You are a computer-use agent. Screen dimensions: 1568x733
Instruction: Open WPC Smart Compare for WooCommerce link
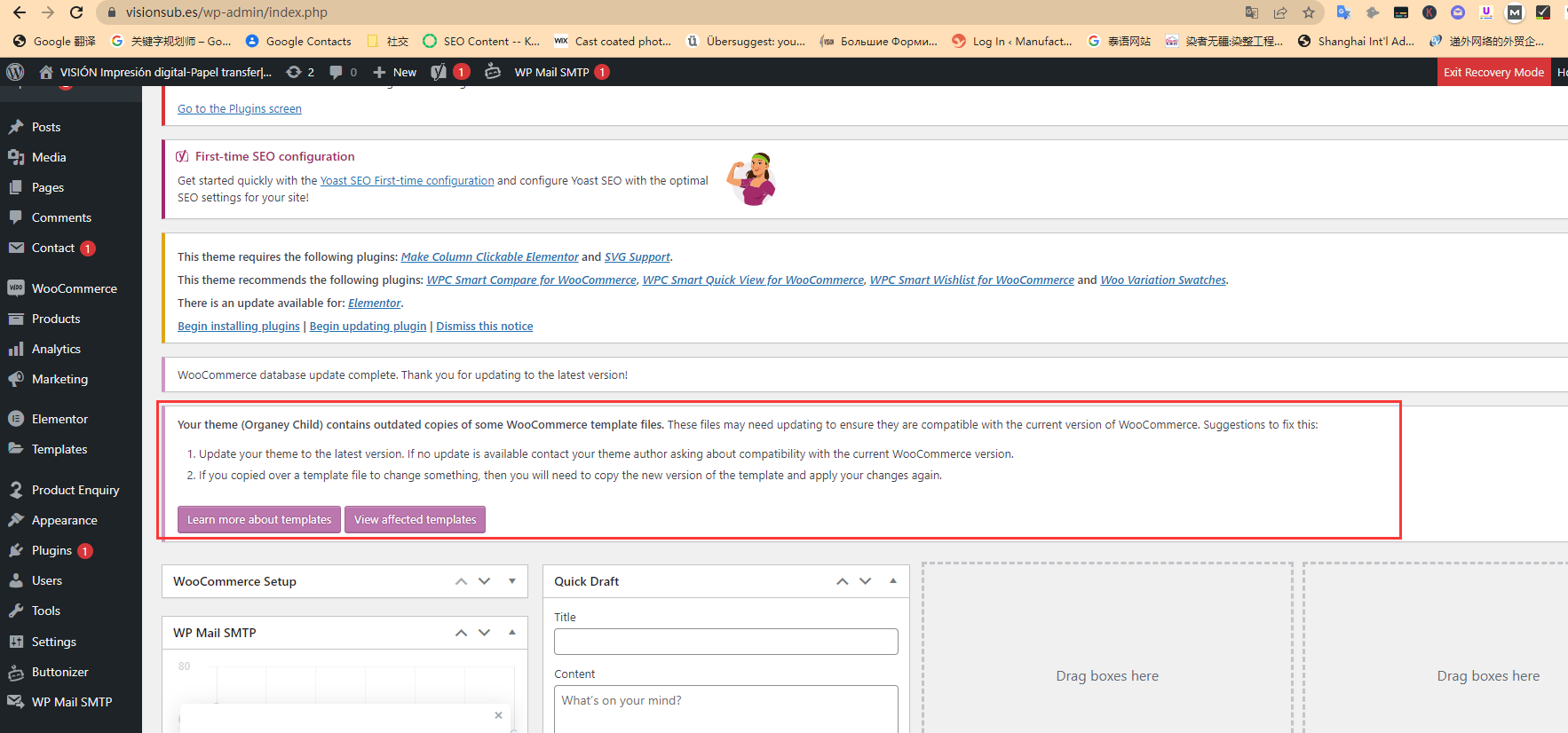coord(532,280)
